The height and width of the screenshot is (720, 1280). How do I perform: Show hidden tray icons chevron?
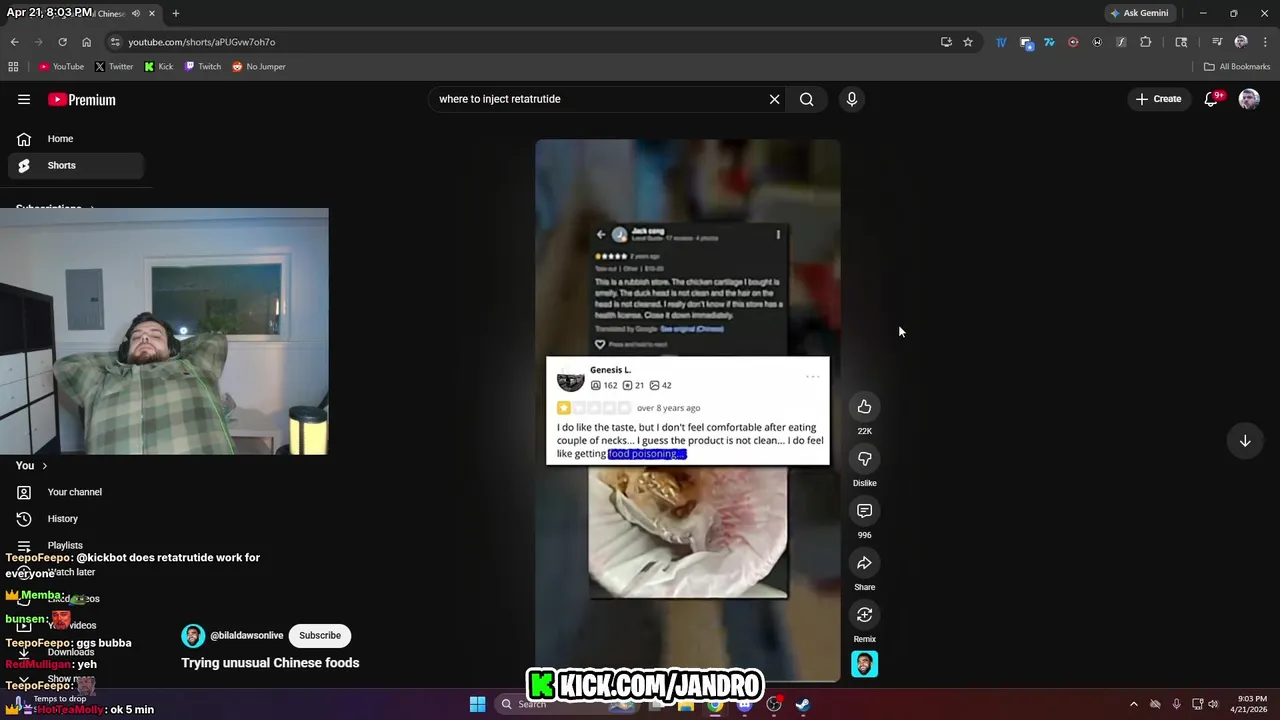point(1133,704)
